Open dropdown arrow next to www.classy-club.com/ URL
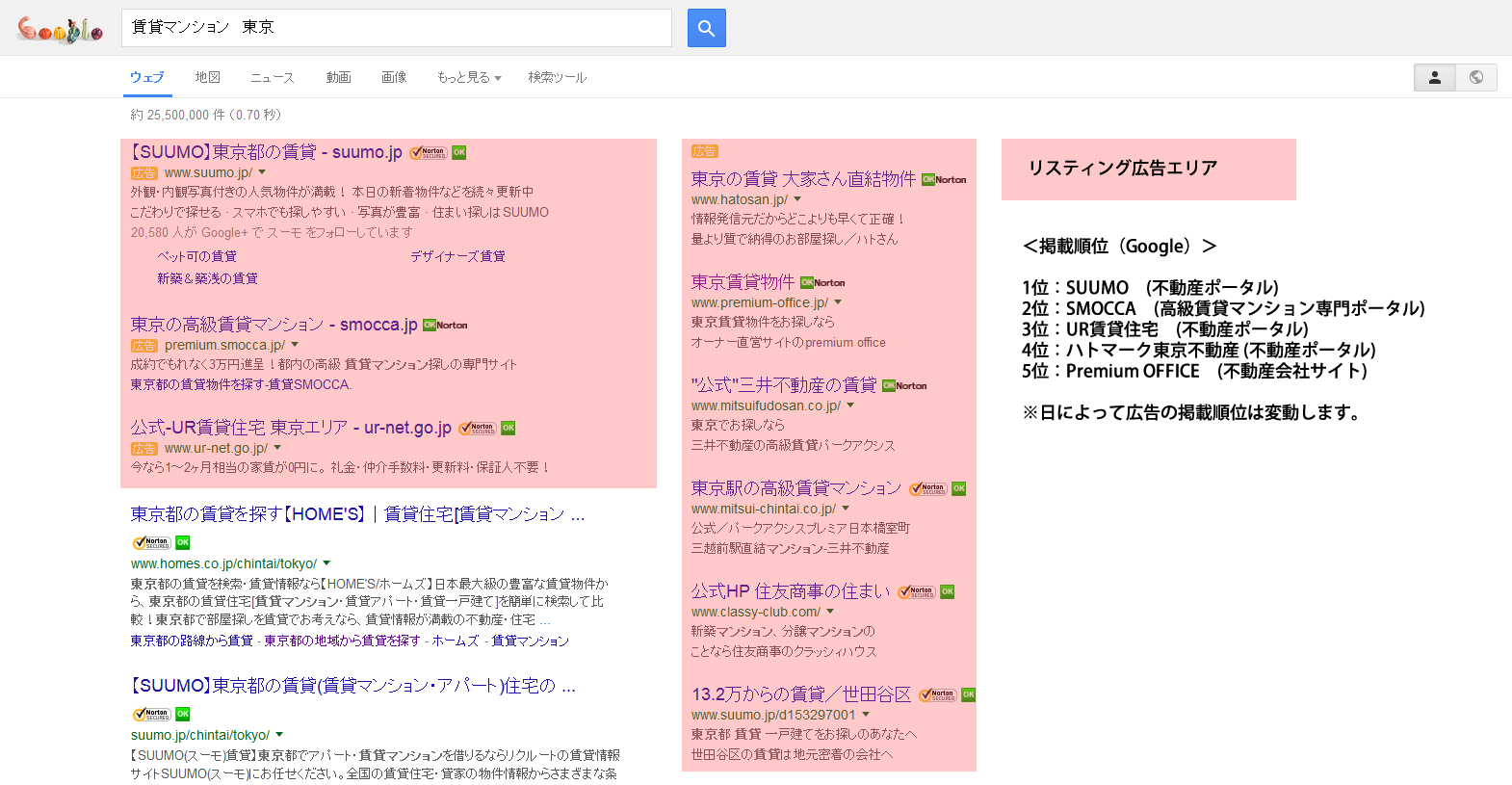The width and height of the screenshot is (1512, 785). click(830, 612)
